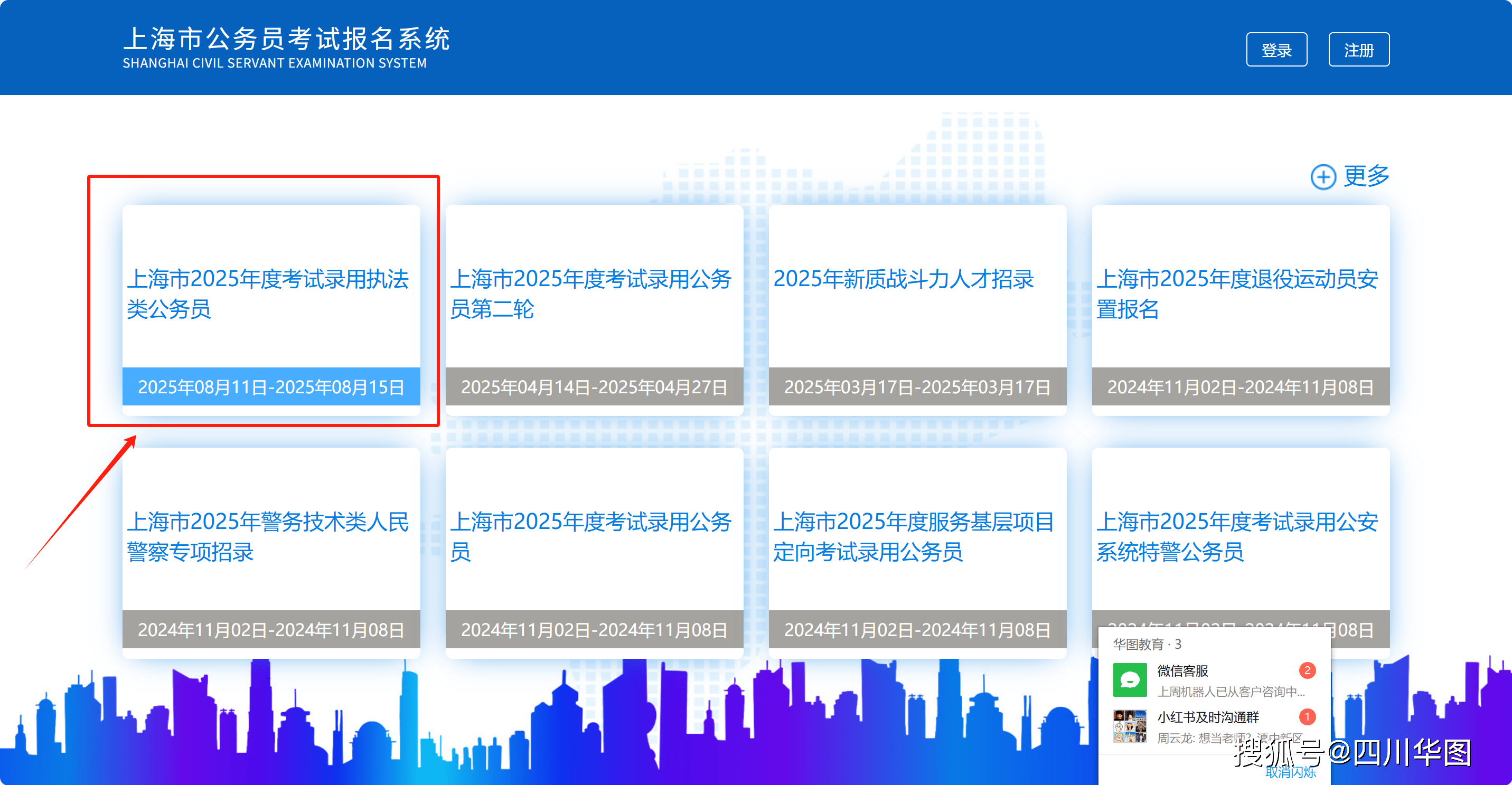Click the unread badge showing 1 on 小红书群
The width and height of the screenshot is (1512, 785).
click(x=1308, y=716)
